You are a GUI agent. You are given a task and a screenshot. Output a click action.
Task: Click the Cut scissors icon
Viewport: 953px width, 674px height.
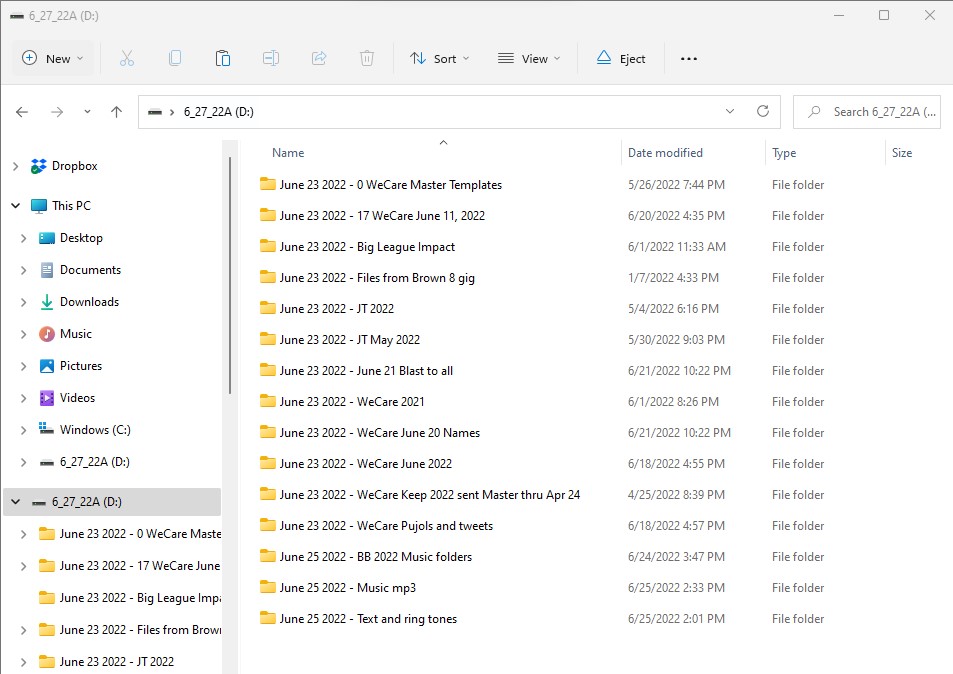tap(126, 58)
